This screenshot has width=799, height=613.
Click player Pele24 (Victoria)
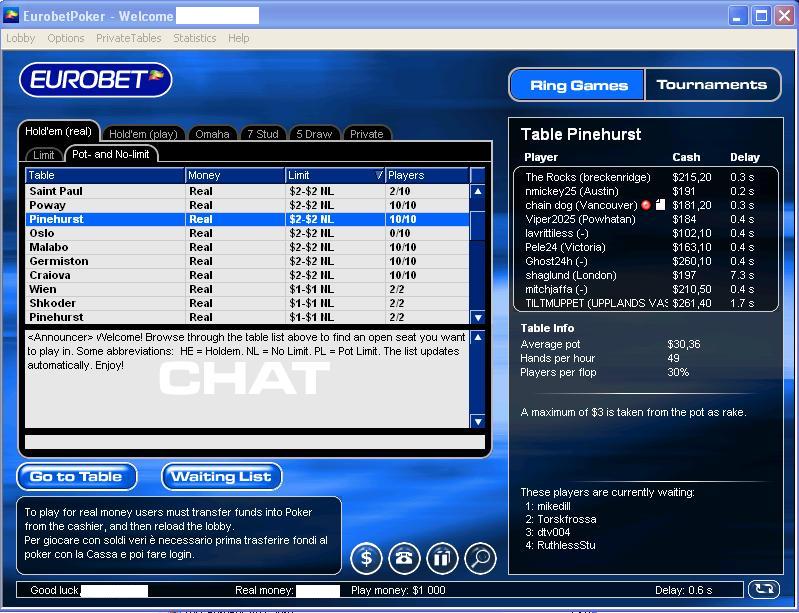pos(565,247)
